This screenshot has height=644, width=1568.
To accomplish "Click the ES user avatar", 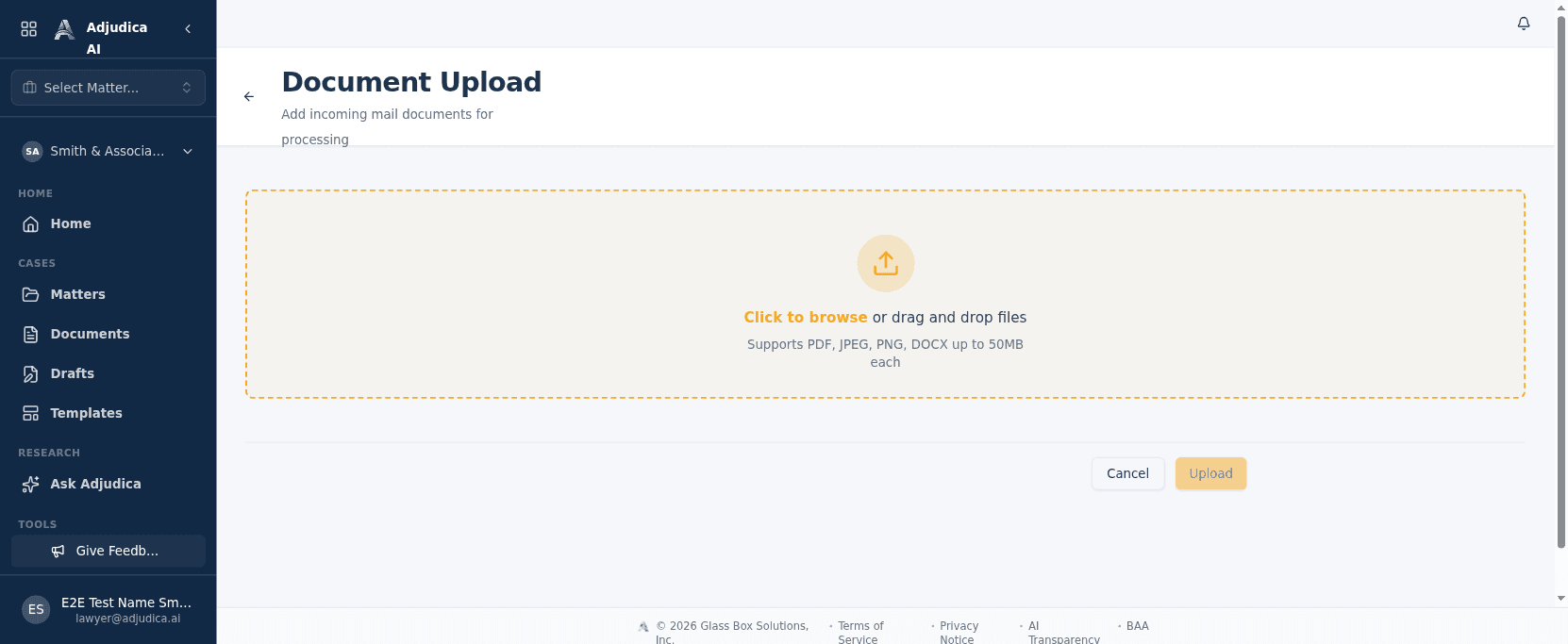I will (x=36, y=609).
